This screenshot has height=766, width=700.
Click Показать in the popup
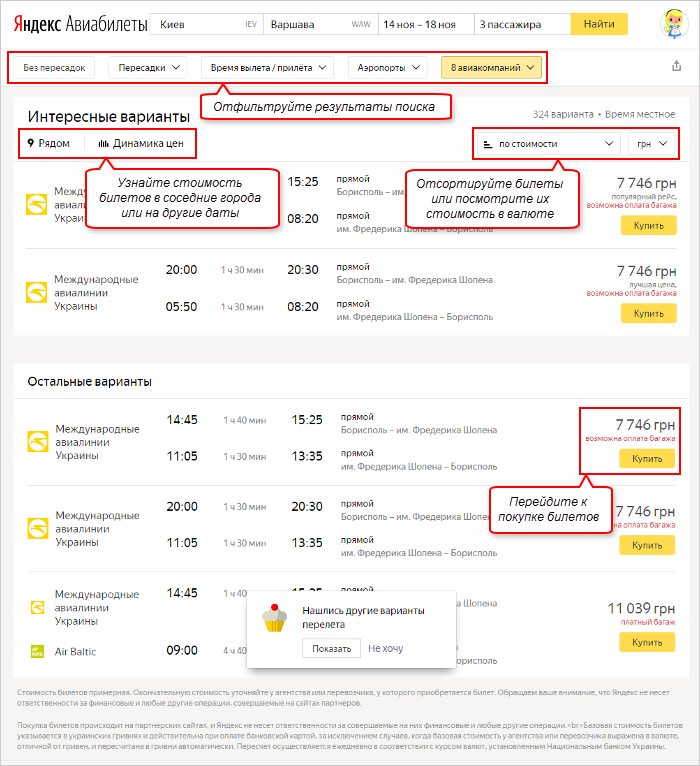click(x=332, y=648)
